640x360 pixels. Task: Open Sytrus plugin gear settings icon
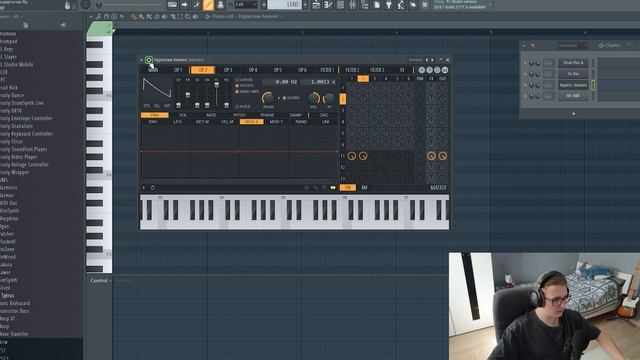(x=149, y=60)
